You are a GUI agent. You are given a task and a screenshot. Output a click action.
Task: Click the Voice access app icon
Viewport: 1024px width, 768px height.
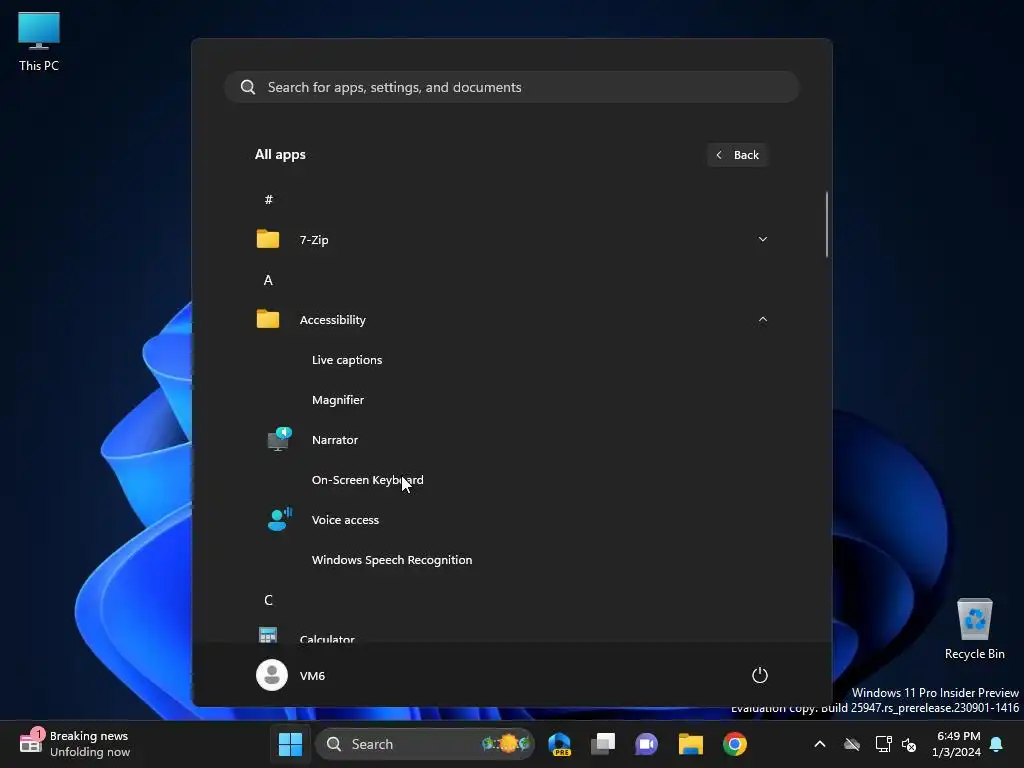point(280,519)
